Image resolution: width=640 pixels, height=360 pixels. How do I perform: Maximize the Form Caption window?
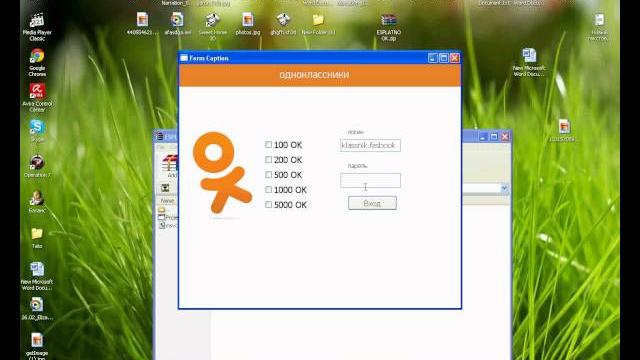point(444,58)
